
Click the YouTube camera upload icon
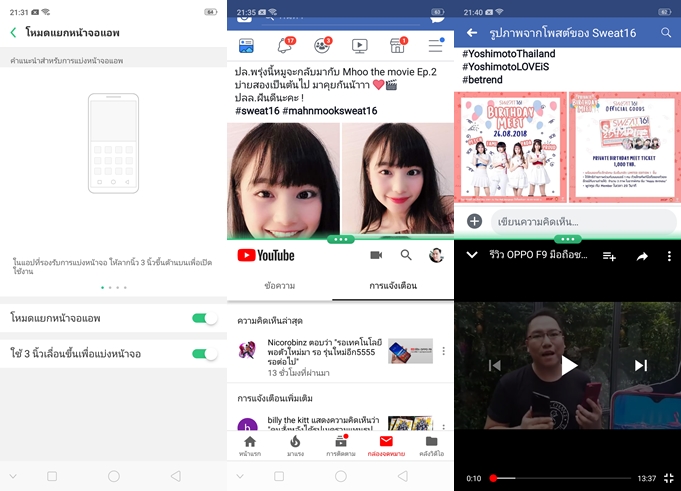click(x=376, y=256)
